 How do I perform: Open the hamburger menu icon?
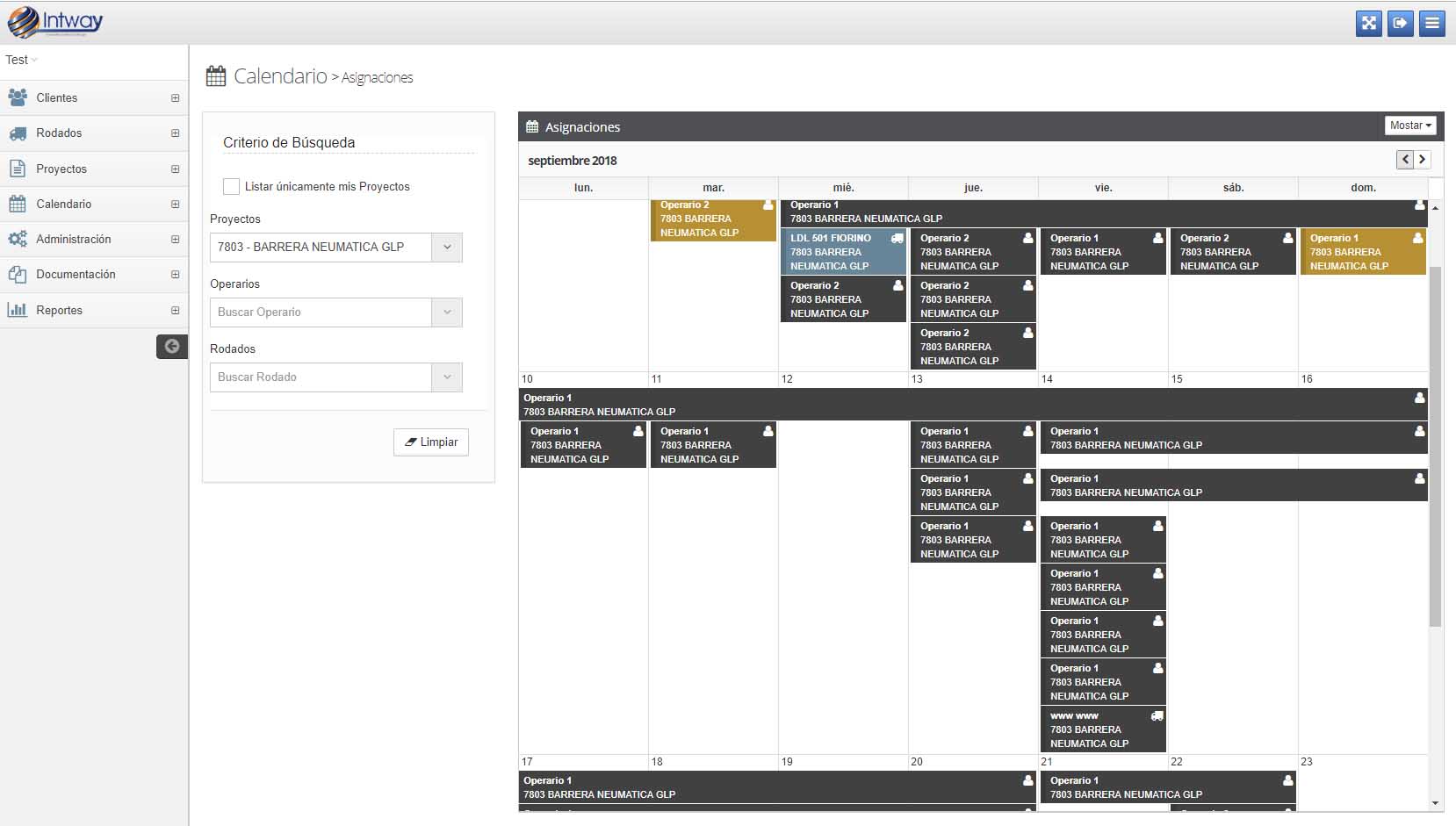pyautogui.click(x=1432, y=24)
